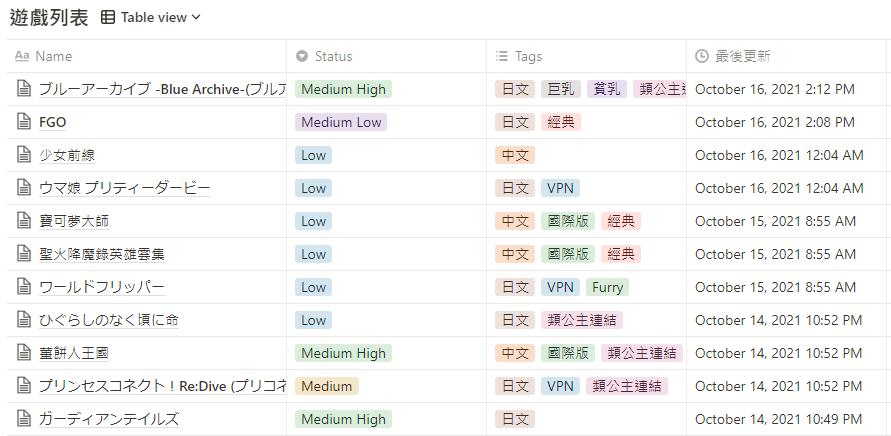Open the FGO page
The image size is (891, 436).
click(x=53, y=122)
